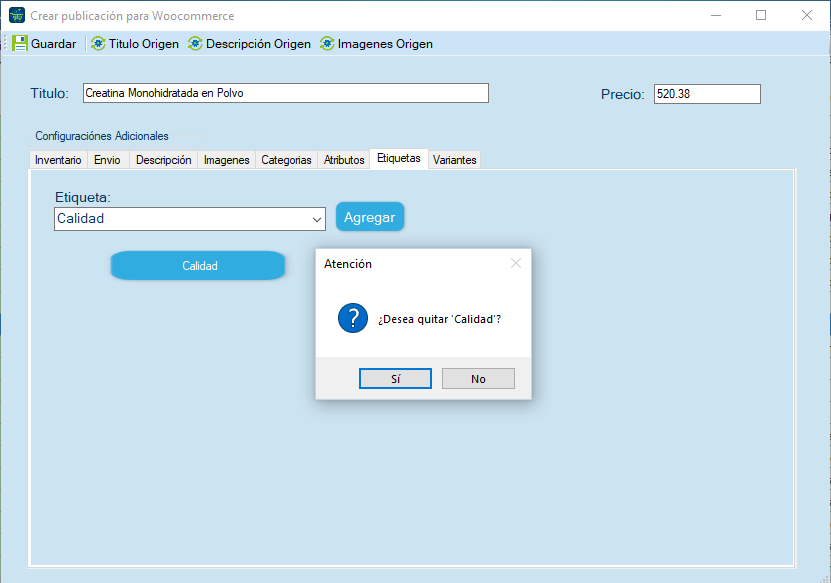This screenshot has width=831, height=583.
Task: Click the Agregar button
Action: 370,217
